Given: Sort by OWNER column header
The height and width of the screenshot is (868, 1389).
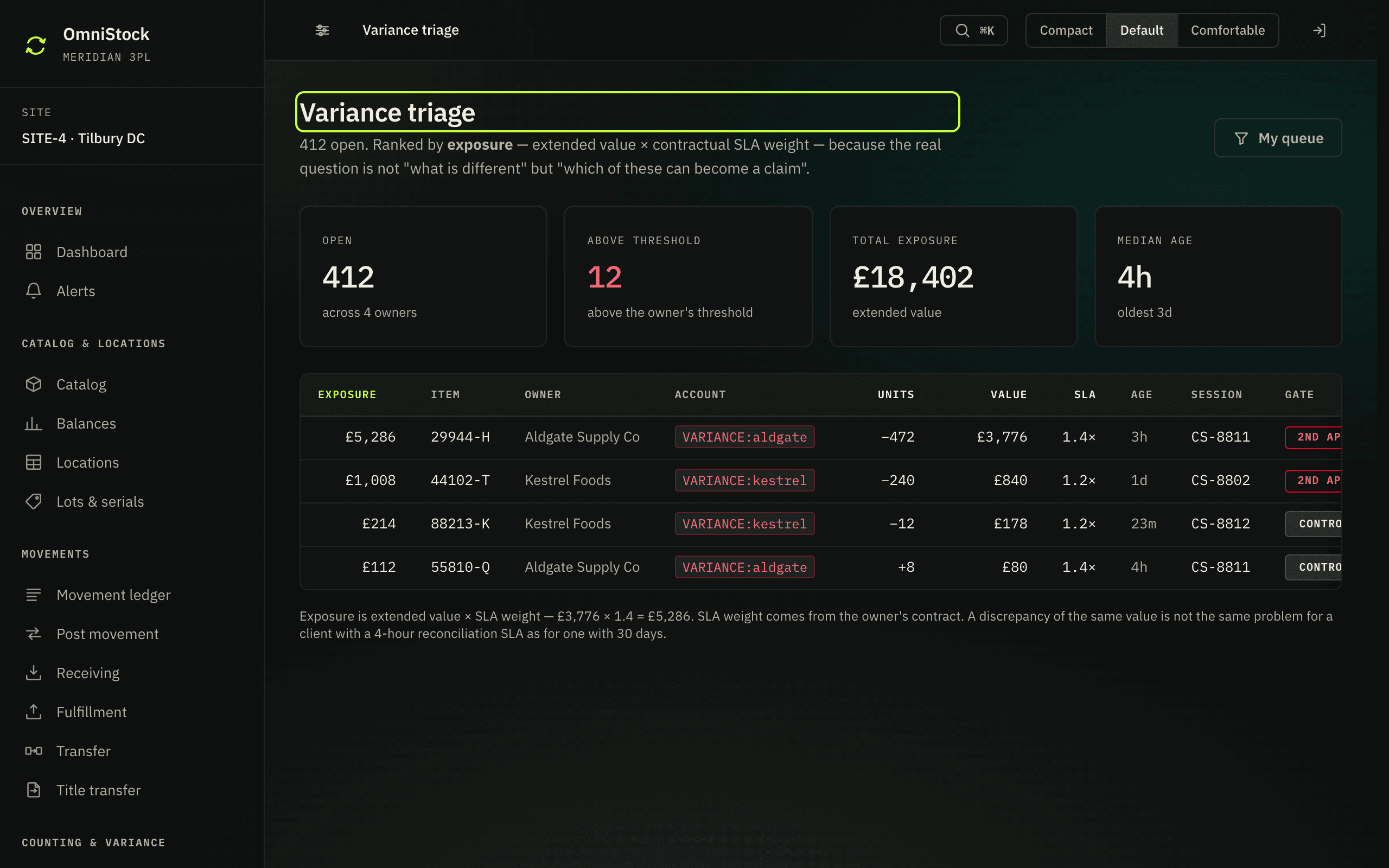Looking at the screenshot, I should click(543, 394).
